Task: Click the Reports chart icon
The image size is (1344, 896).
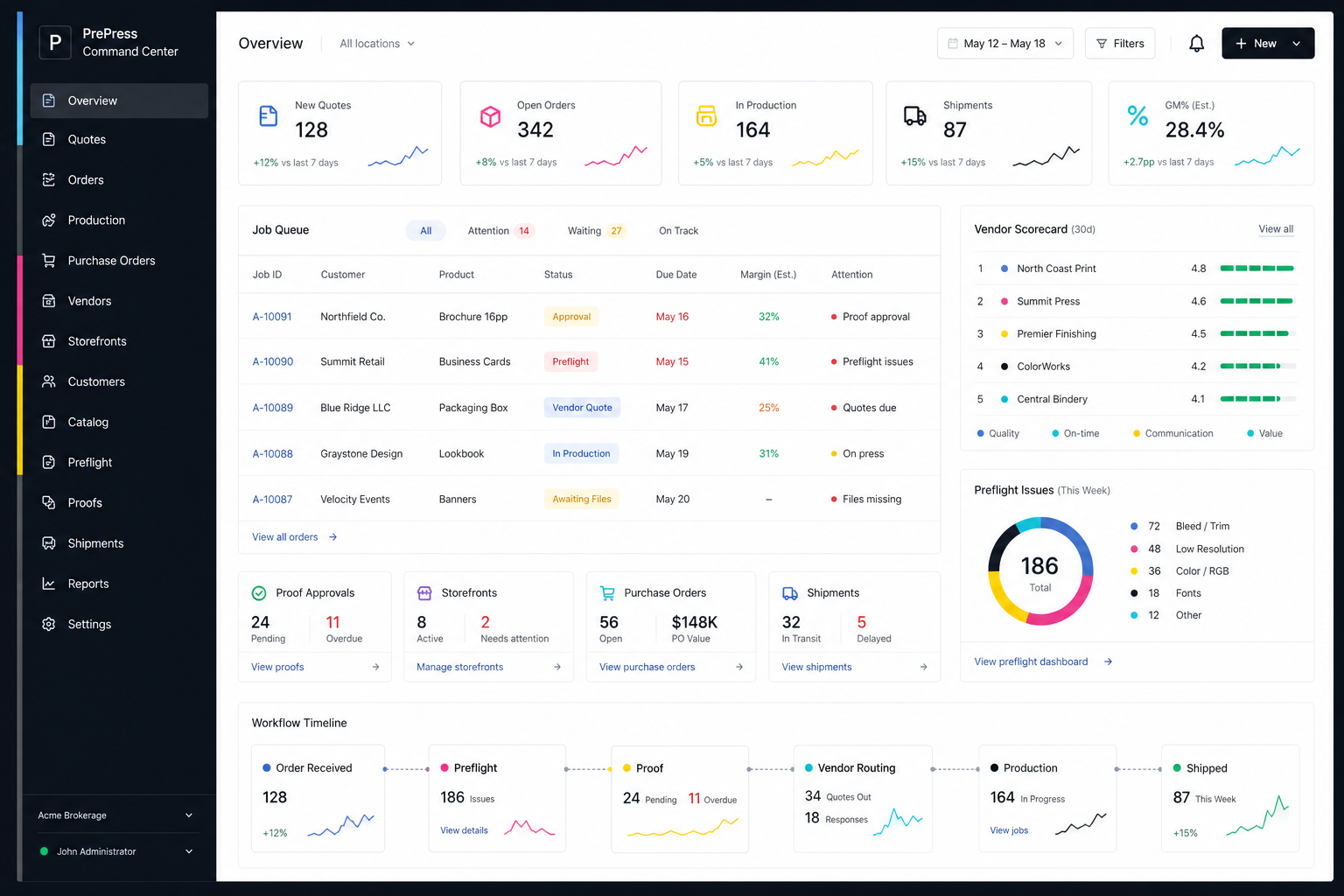Action: [x=49, y=584]
